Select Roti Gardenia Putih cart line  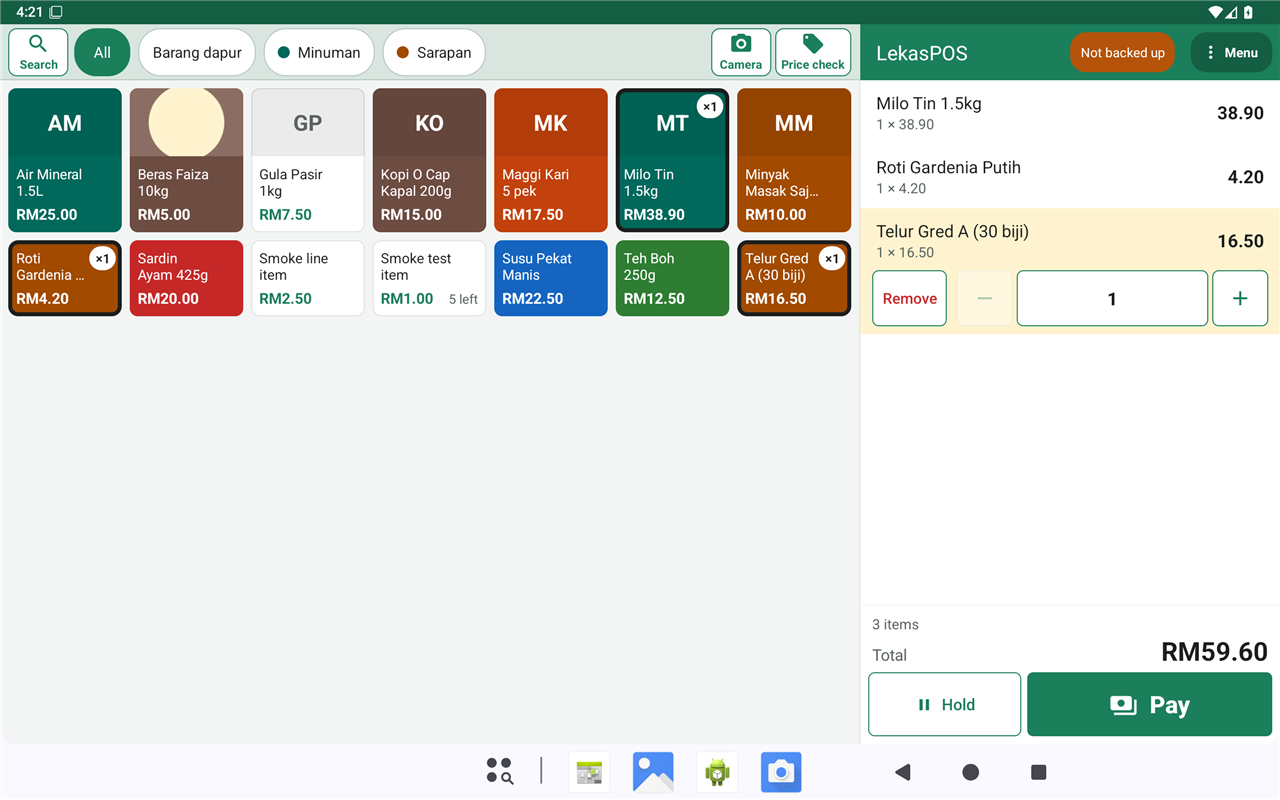pyautogui.click(x=1070, y=177)
